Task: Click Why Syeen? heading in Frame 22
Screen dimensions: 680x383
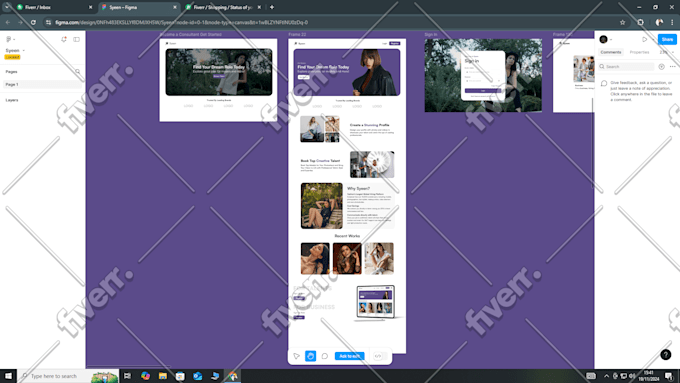Action: (x=358, y=189)
